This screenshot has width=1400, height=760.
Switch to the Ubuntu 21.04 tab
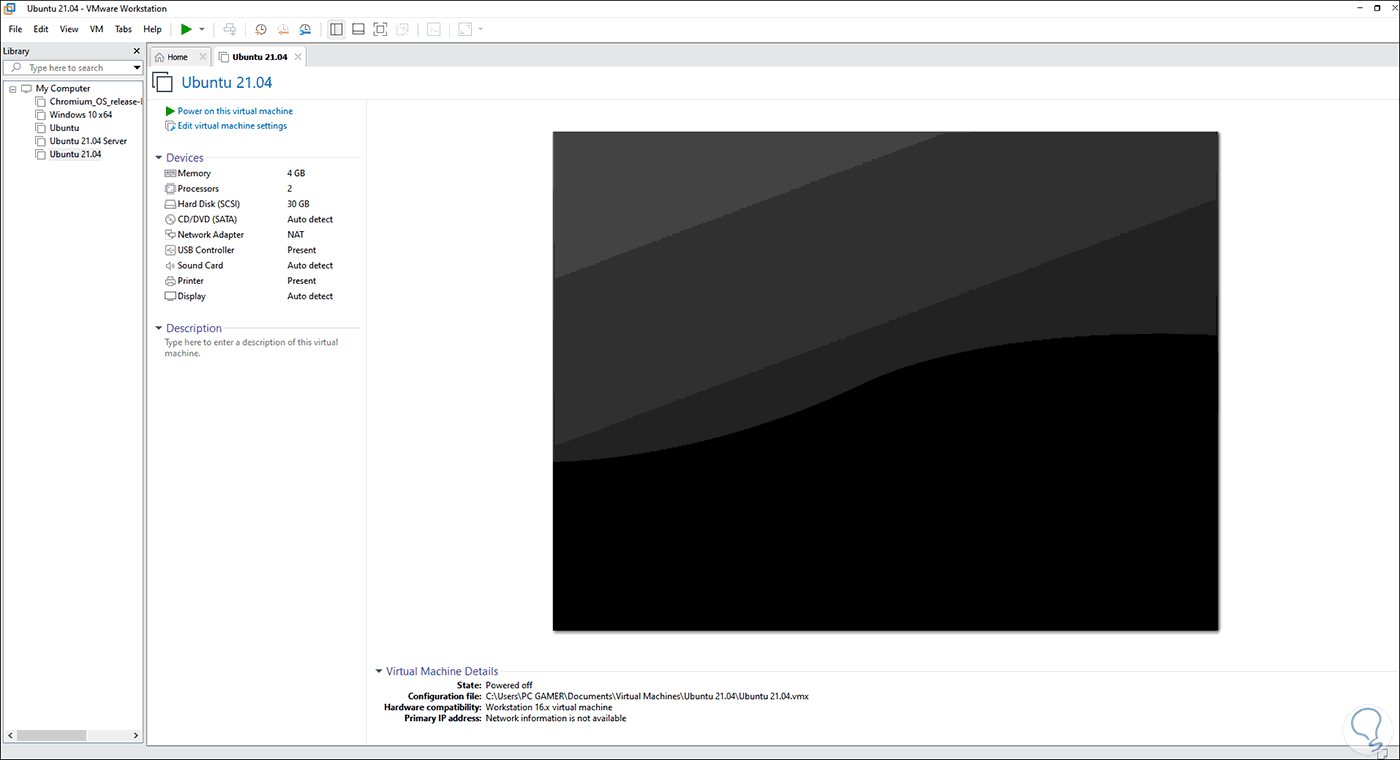pos(260,57)
